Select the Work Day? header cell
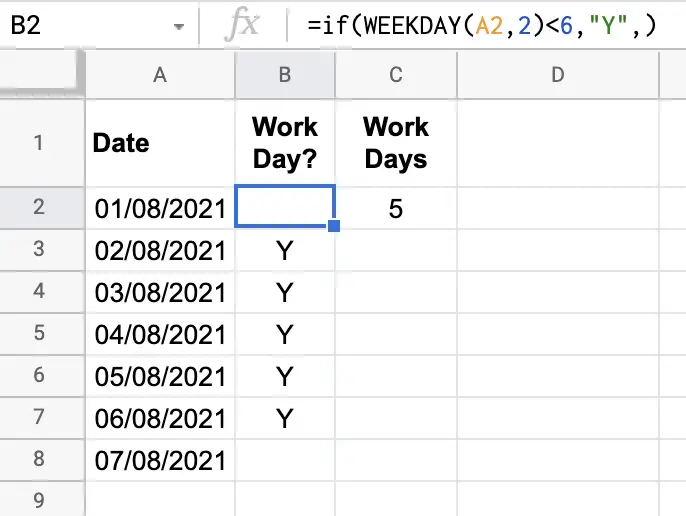The image size is (686, 516). pyautogui.click(x=285, y=143)
